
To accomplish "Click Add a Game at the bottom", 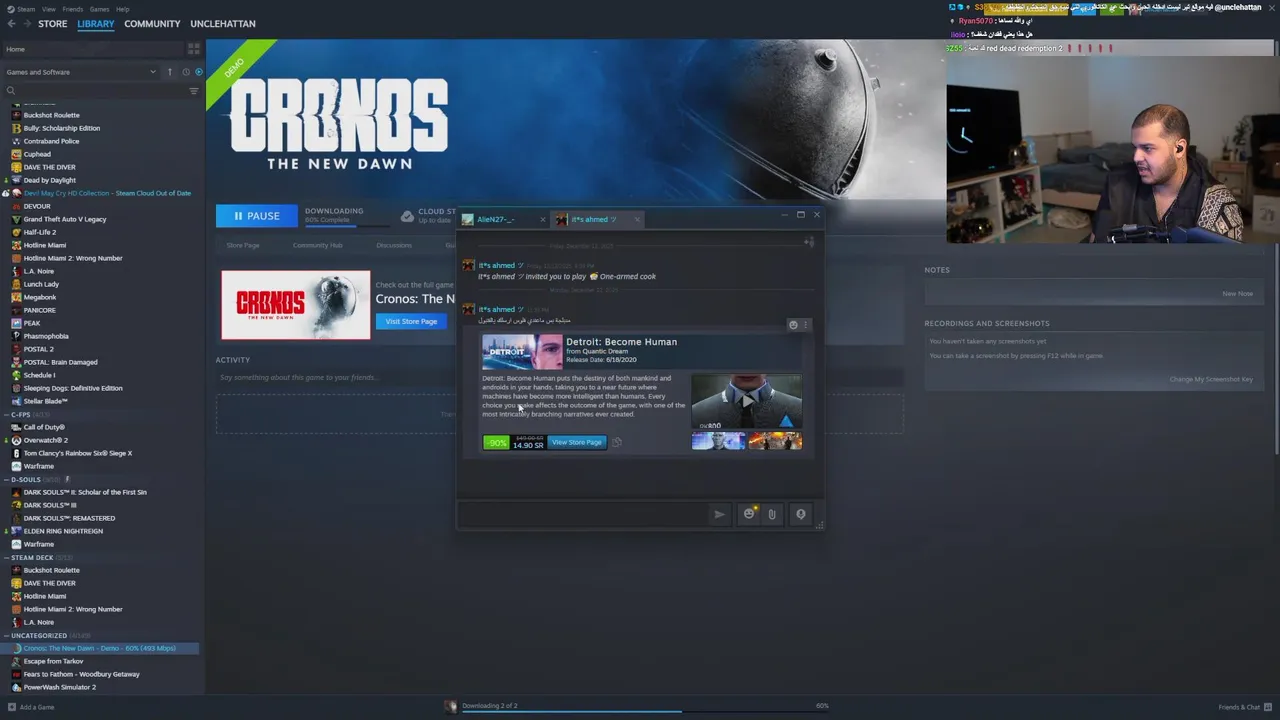I will click(30, 707).
